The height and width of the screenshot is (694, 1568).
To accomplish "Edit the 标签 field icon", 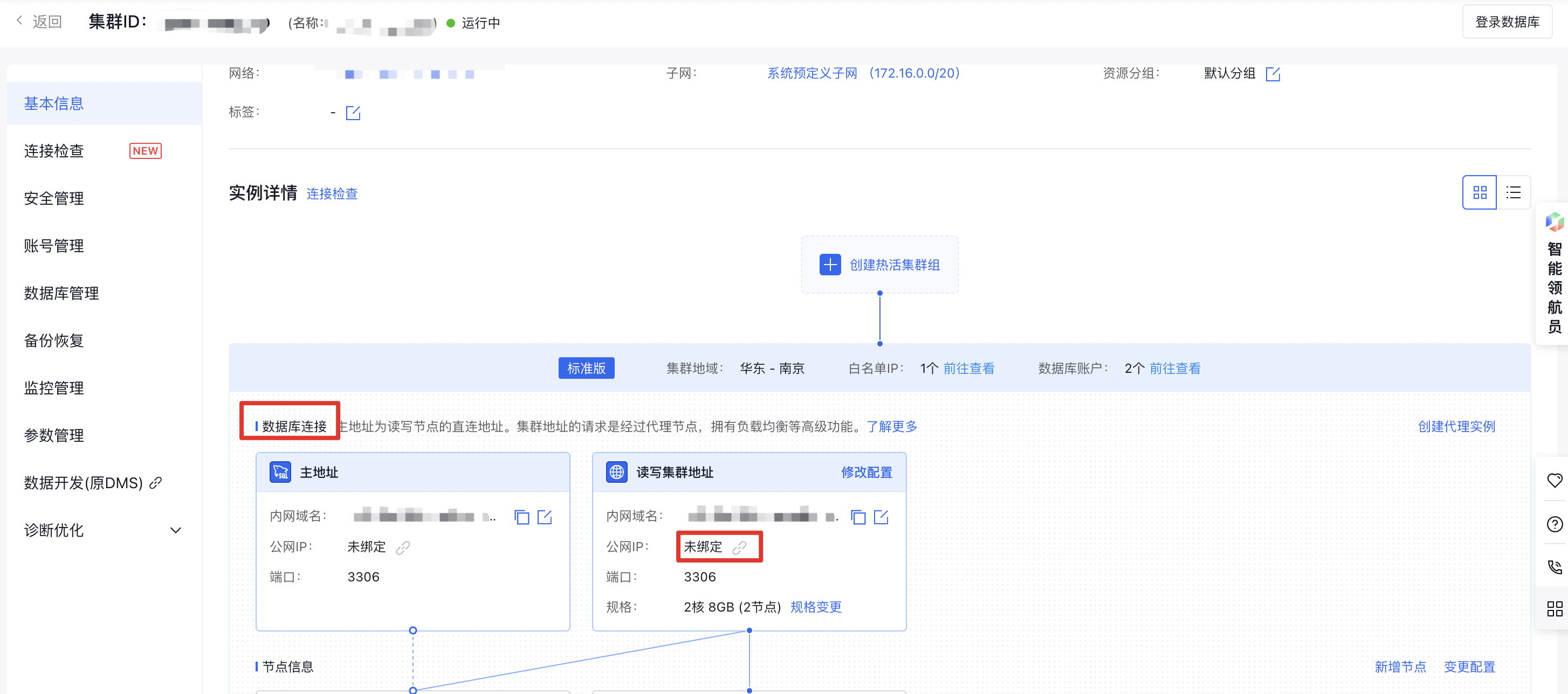I will [x=353, y=113].
